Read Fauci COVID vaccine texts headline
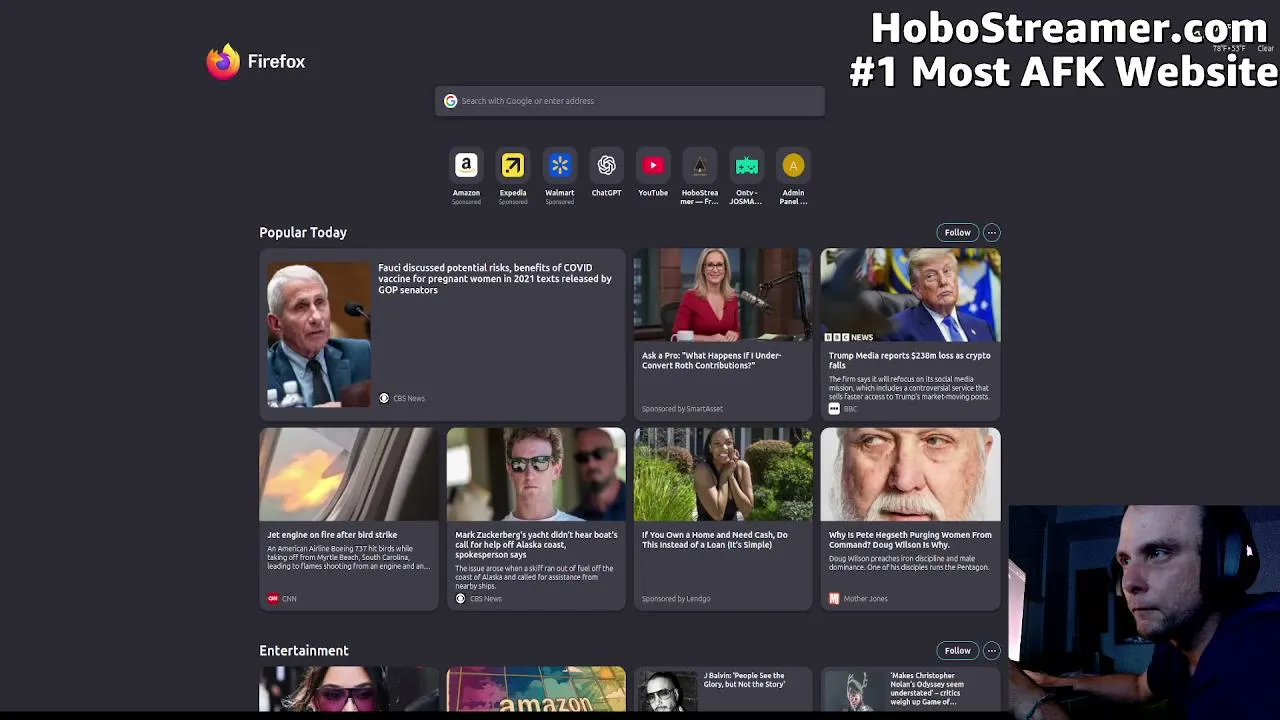The height and width of the screenshot is (720, 1280). click(x=495, y=279)
